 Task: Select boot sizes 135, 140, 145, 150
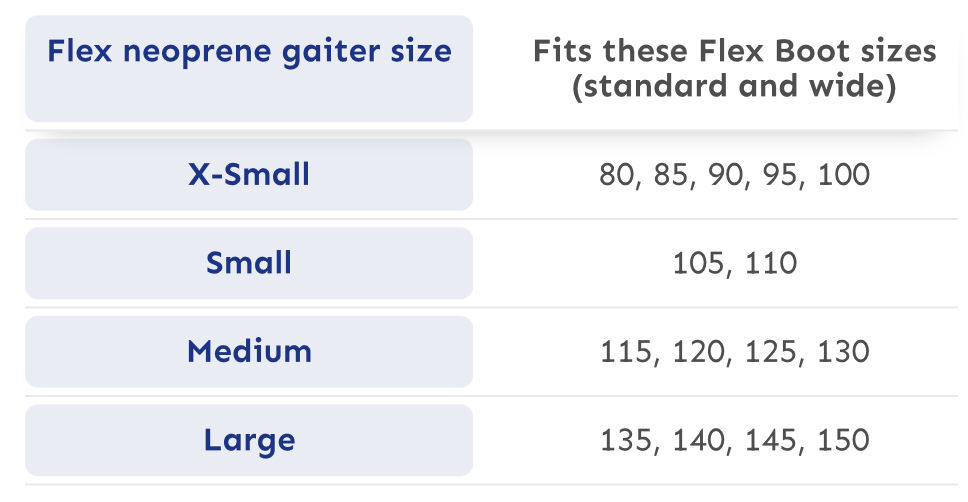tap(734, 440)
